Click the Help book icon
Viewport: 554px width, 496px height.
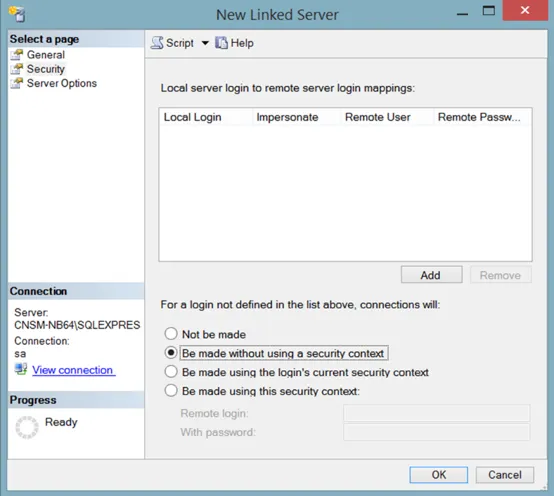click(221, 43)
